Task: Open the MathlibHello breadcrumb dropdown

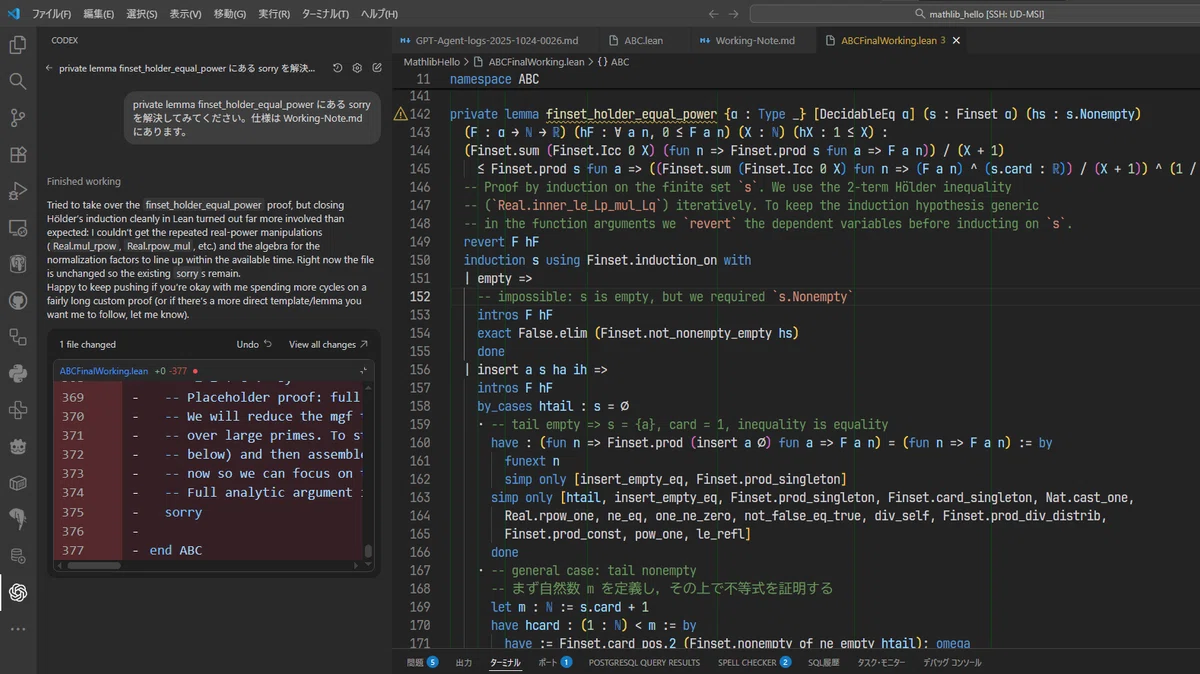Action: click(x=430, y=61)
